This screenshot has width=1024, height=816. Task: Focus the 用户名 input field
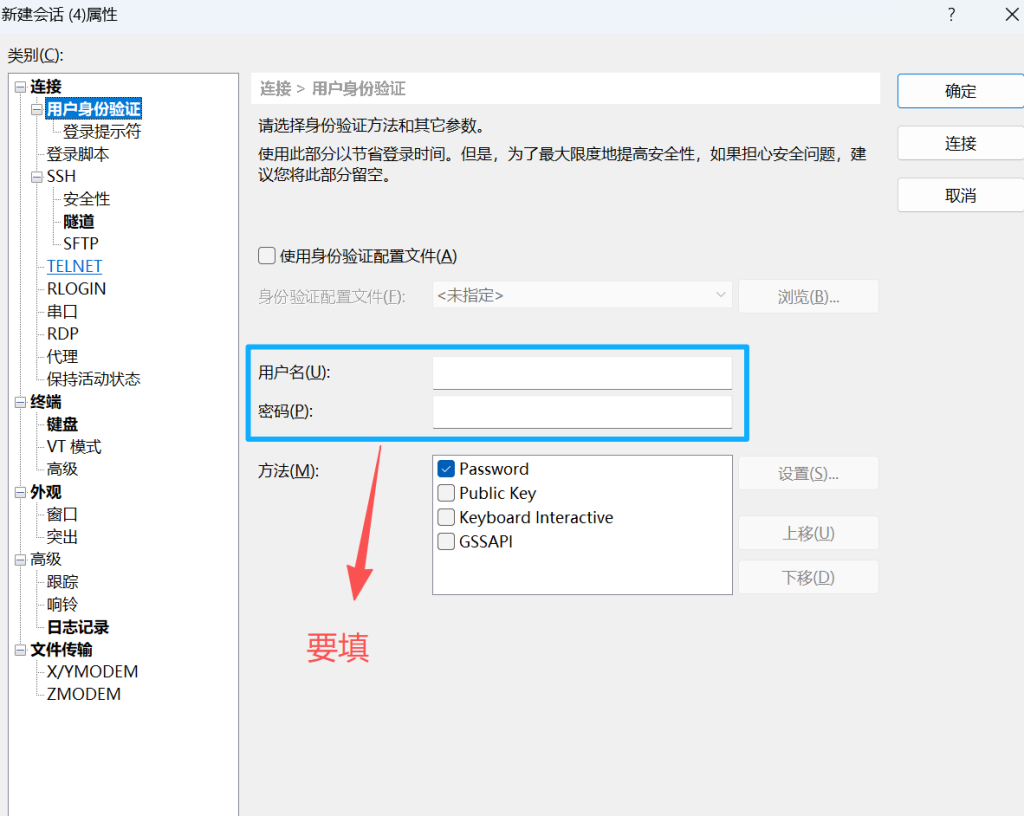tap(582, 373)
